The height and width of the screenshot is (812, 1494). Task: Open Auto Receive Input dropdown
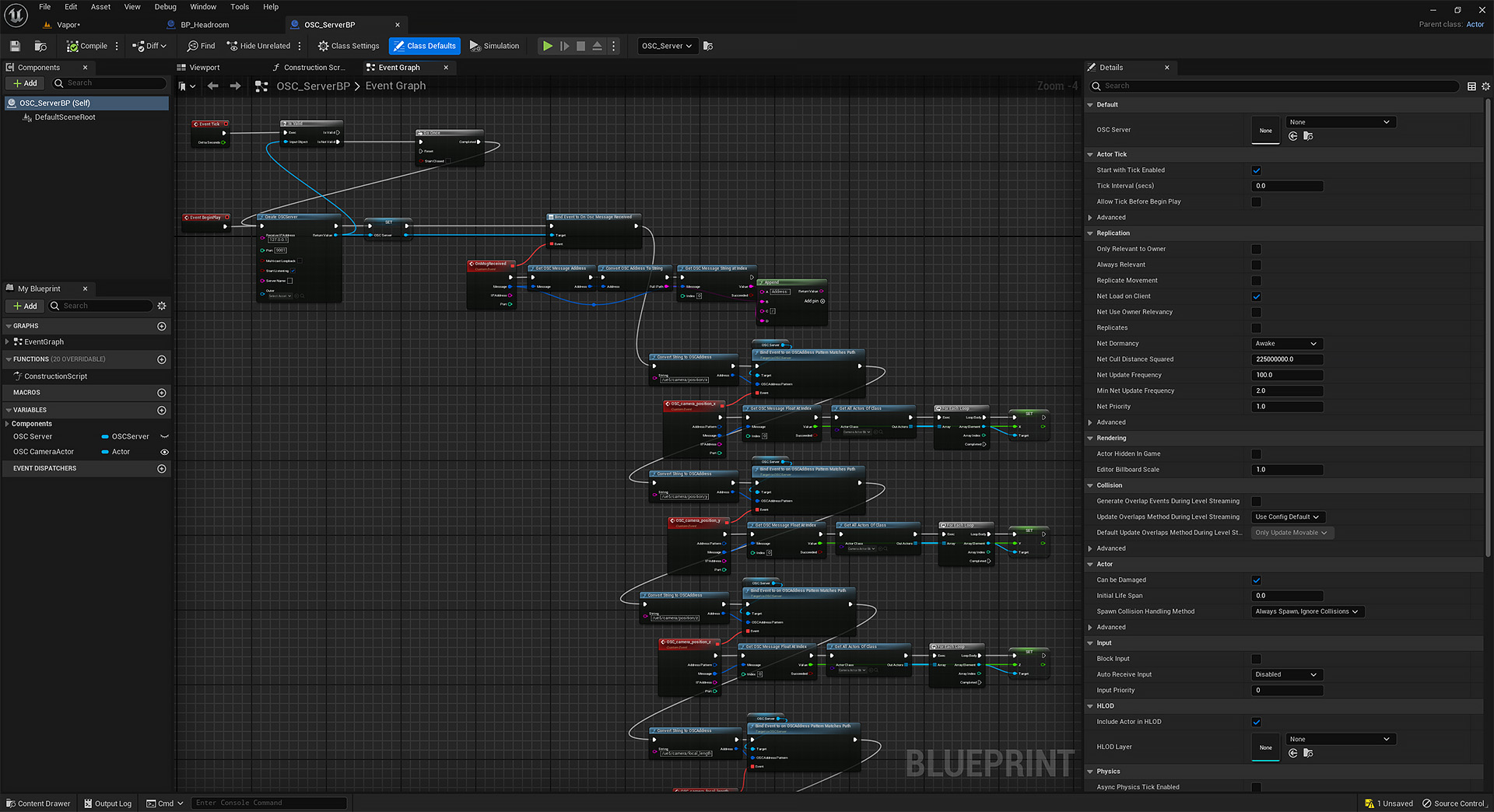tap(1287, 675)
